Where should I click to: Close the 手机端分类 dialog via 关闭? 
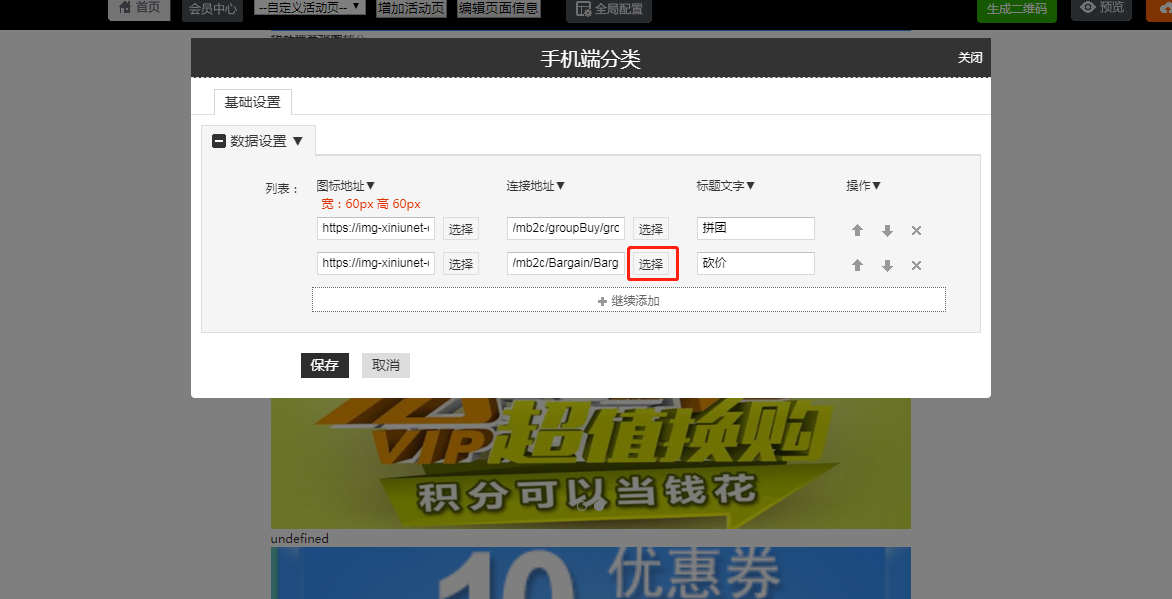(x=970, y=58)
